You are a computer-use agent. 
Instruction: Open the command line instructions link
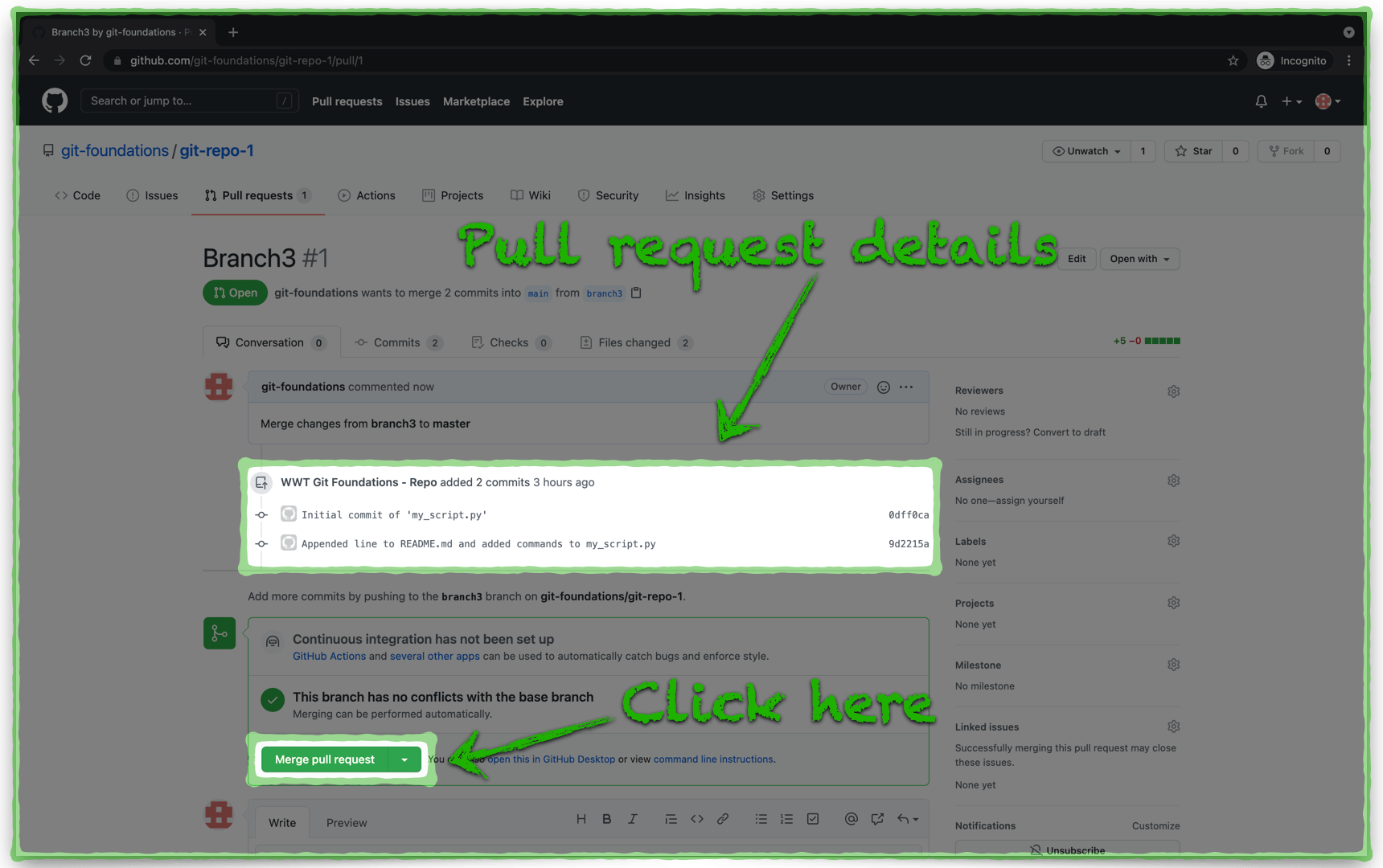pyautogui.click(x=713, y=759)
